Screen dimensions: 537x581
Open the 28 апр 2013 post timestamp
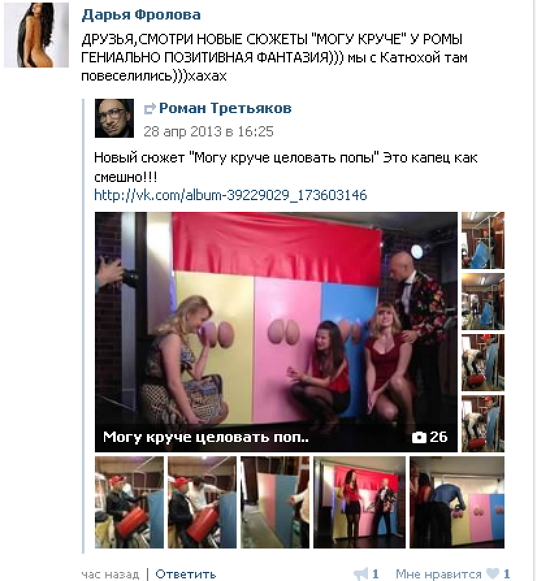208,132
